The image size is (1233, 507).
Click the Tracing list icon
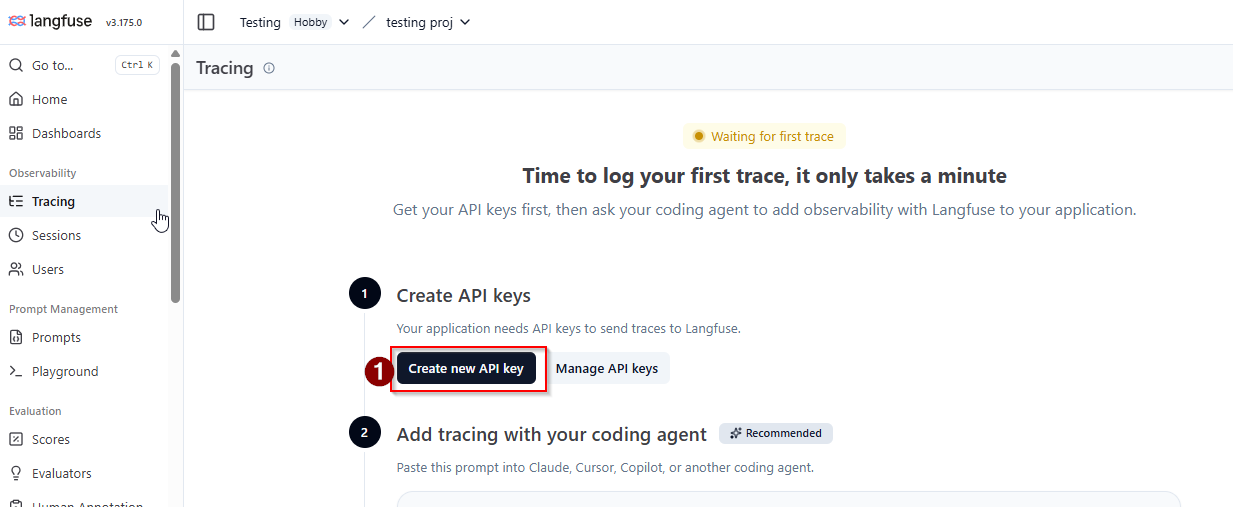click(16, 201)
